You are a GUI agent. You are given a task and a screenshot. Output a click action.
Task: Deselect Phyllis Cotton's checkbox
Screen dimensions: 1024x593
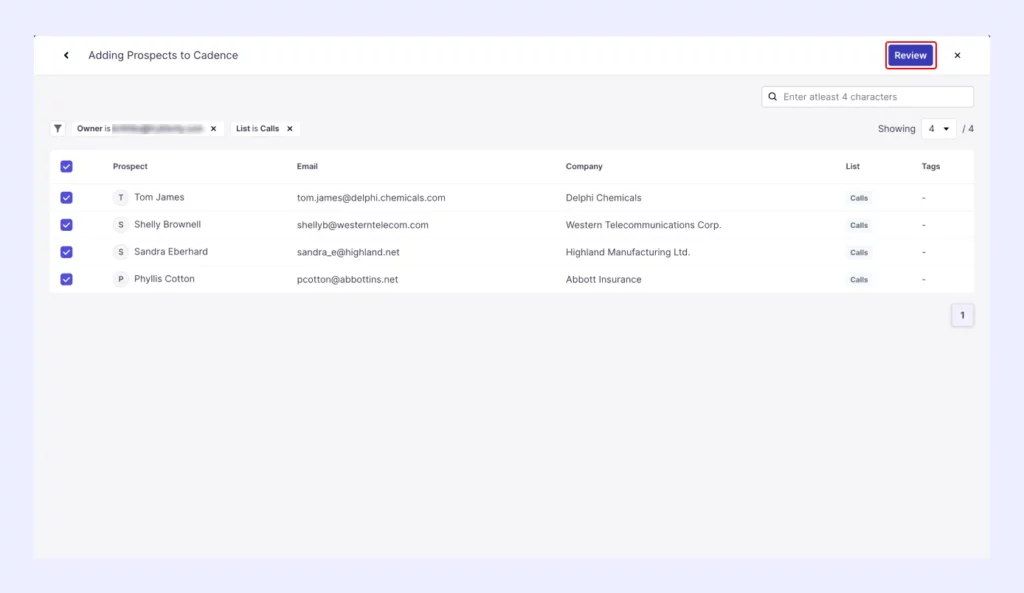[67, 280]
